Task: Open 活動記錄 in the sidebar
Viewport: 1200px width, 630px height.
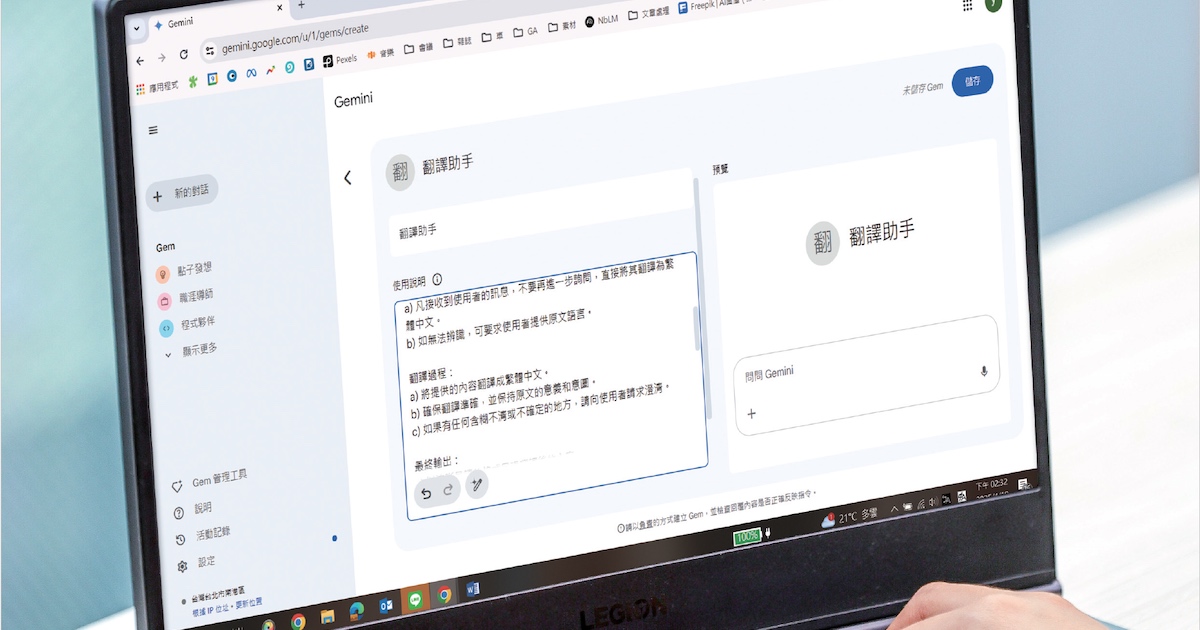Action: [x=203, y=535]
